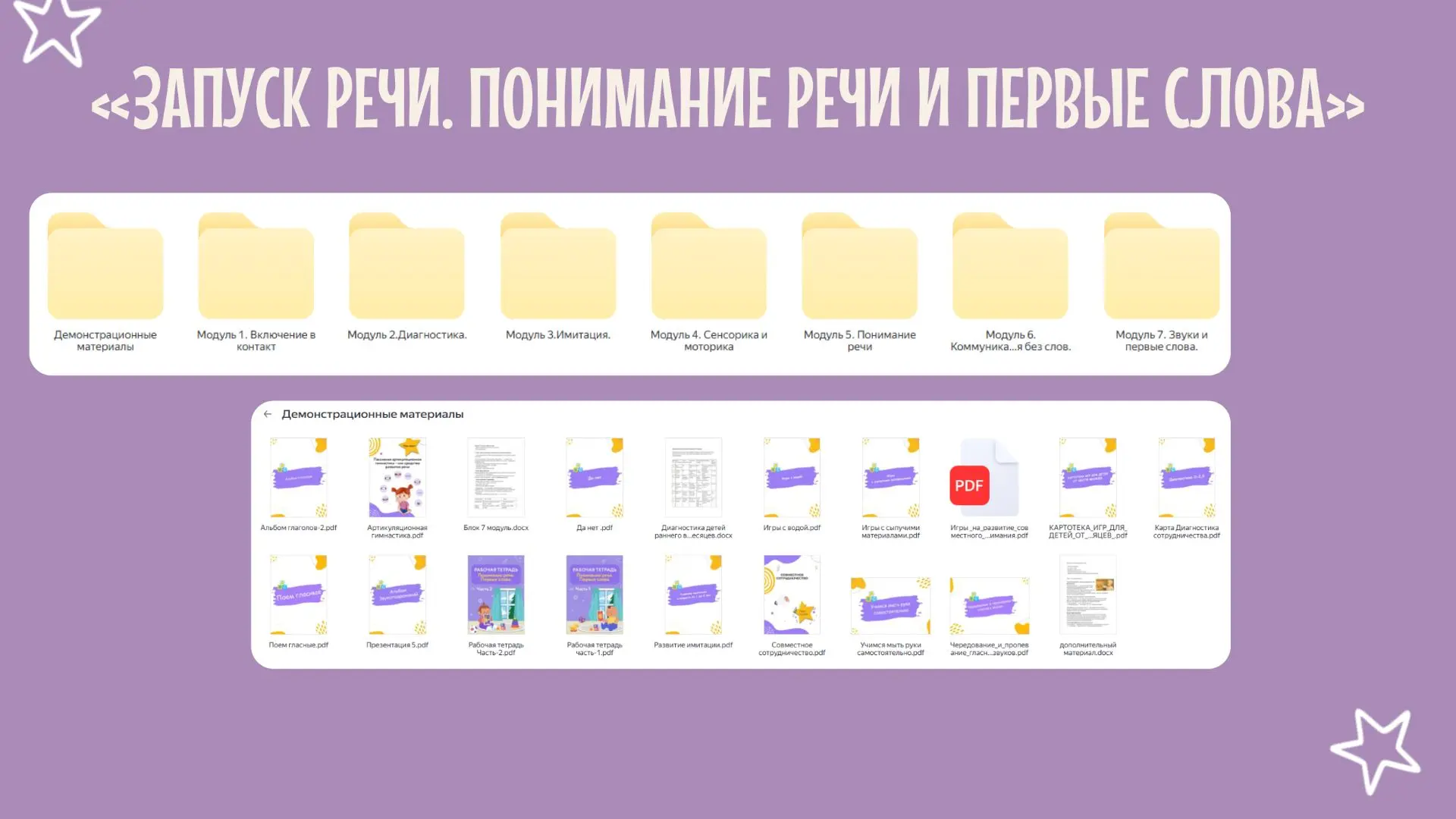Open Карта Диагностика сотрудничества.pdf thumbnail
The width and height of the screenshot is (1456, 819).
(x=1187, y=478)
